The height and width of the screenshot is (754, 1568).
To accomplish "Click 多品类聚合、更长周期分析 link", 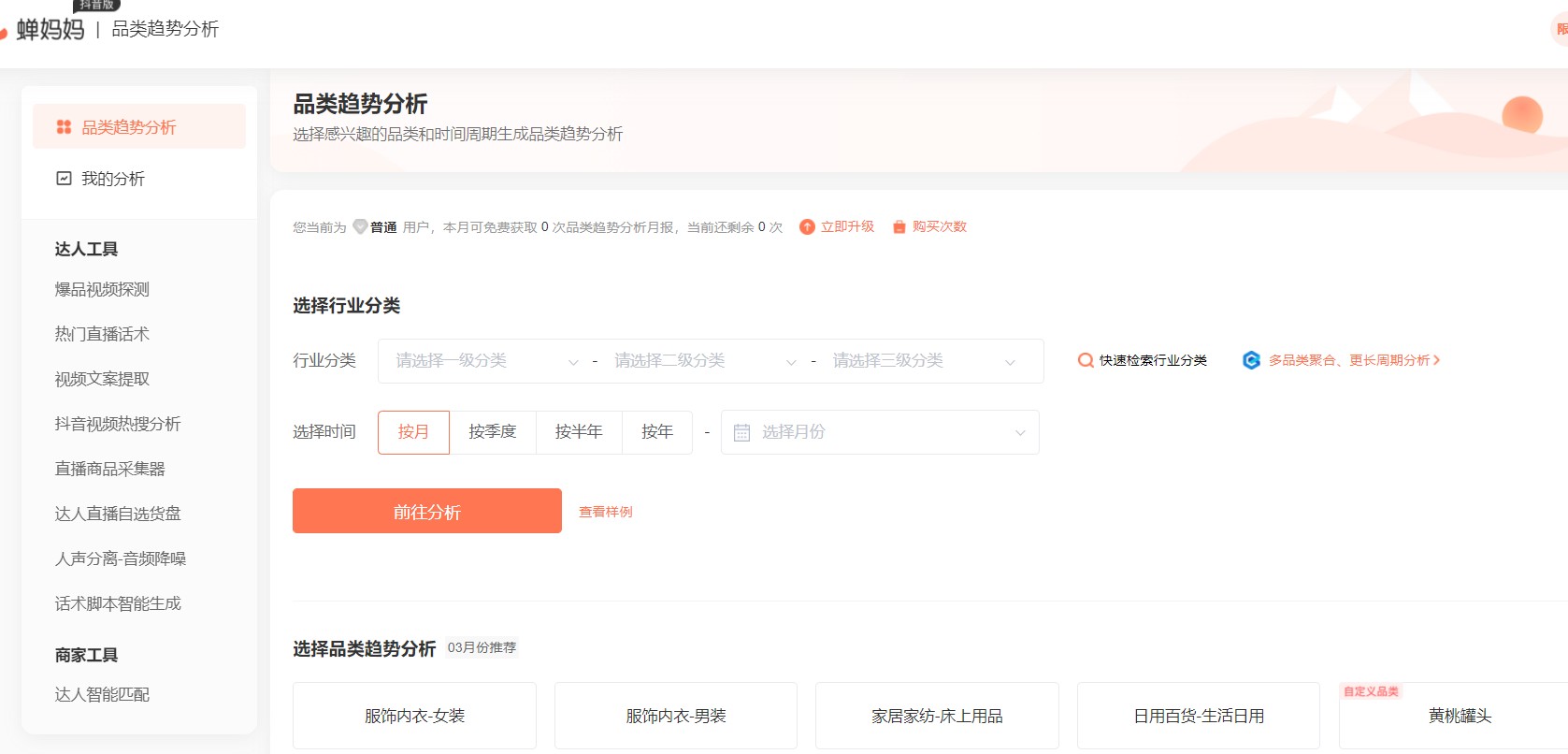I will pos(1349,360).
